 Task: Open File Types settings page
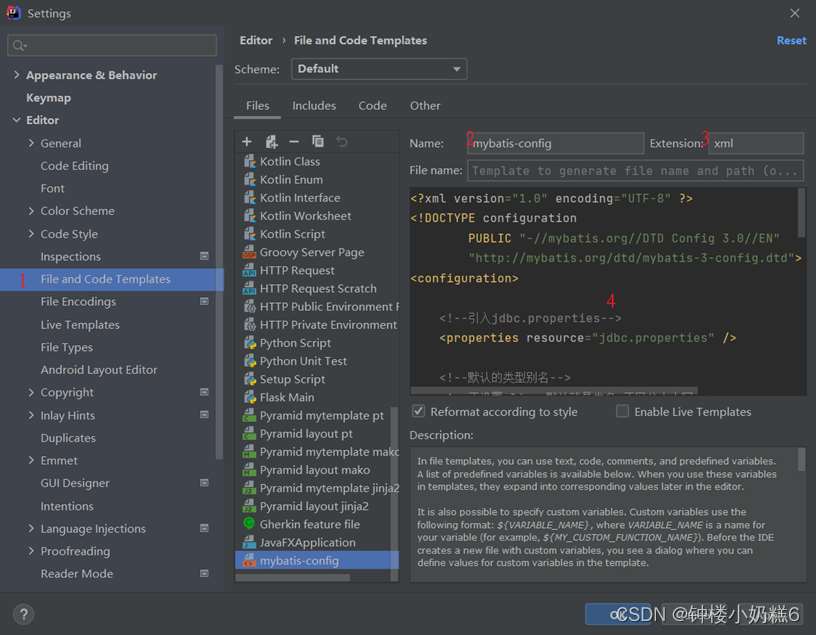coord(67,347)
